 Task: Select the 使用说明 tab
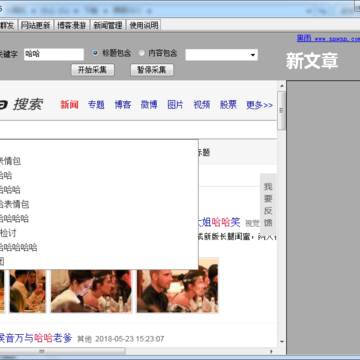[x=144, y=25]
